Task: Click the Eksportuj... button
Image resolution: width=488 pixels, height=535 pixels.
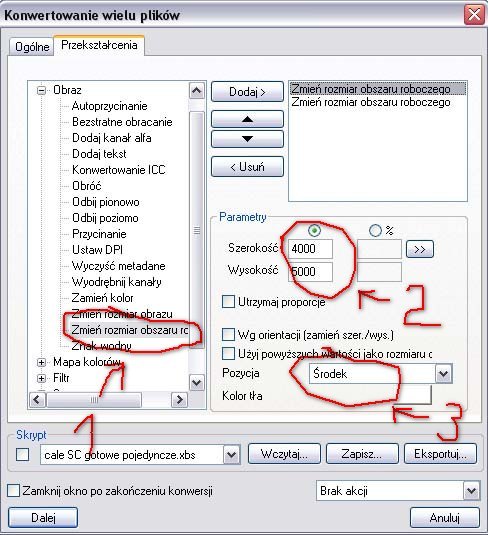Action: point(440,454)
